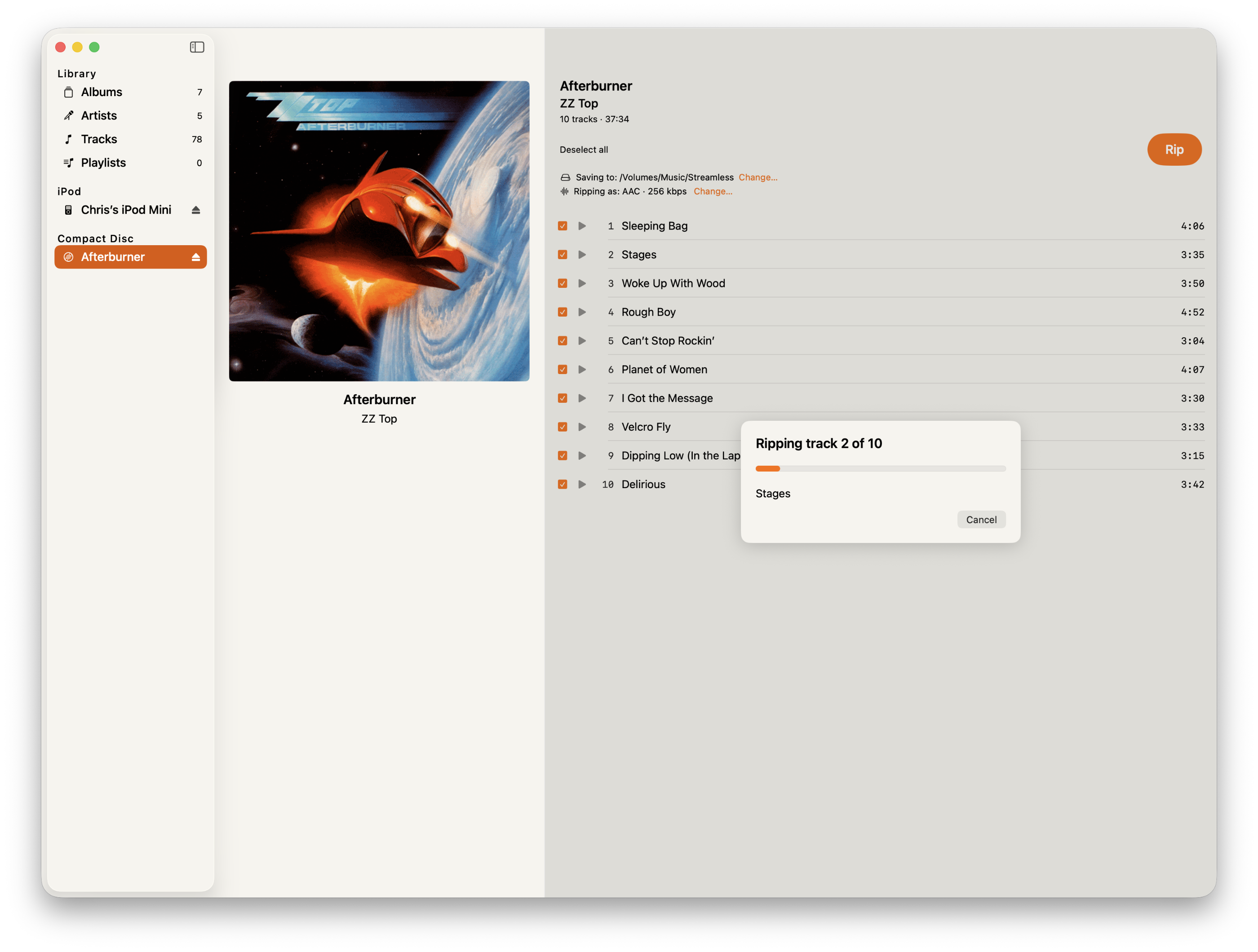Screen dimensions: 1258x952
Task: Play track 9 Dipping Low
Action: [x=582, y=455]
